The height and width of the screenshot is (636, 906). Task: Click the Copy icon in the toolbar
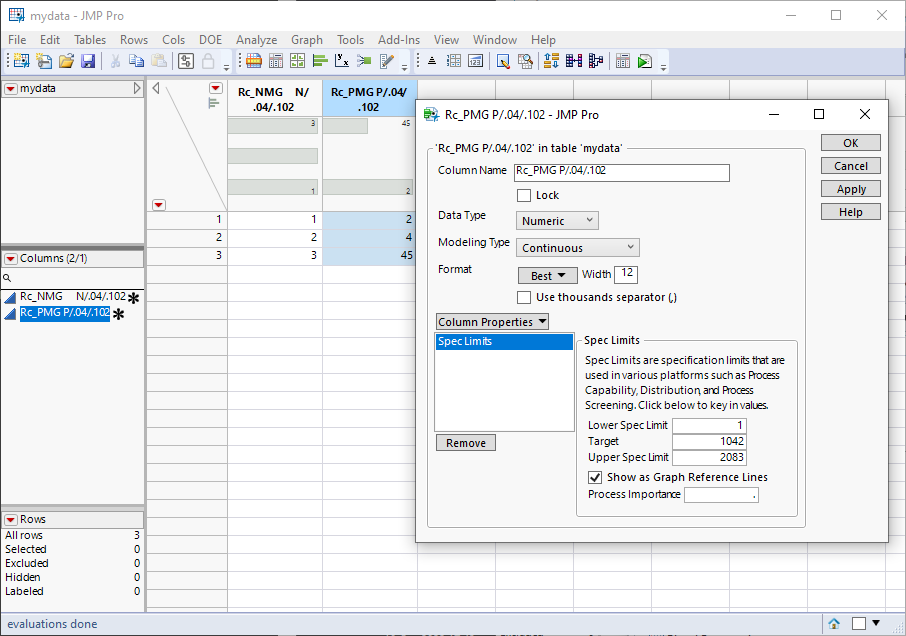point(136,61)
